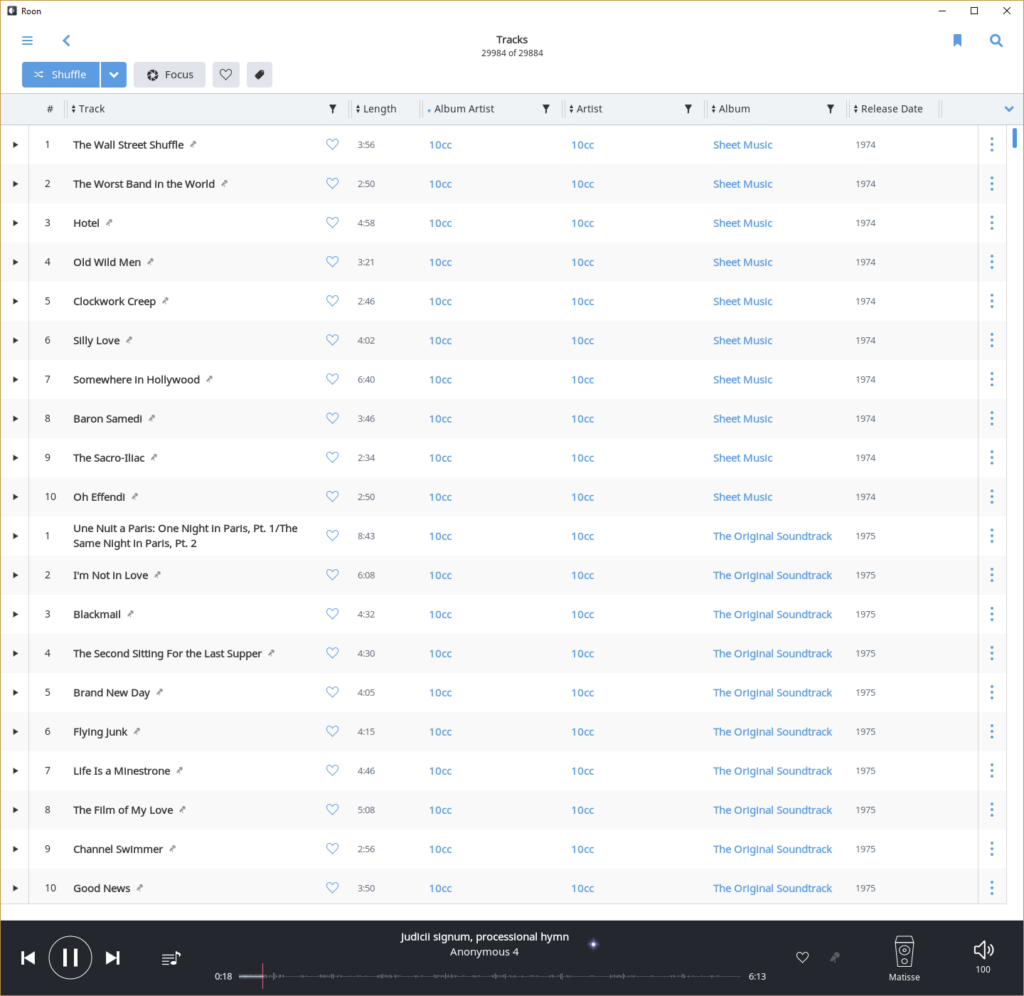
Task: Open the hamburger navigation menu
Action: point(27,40)
